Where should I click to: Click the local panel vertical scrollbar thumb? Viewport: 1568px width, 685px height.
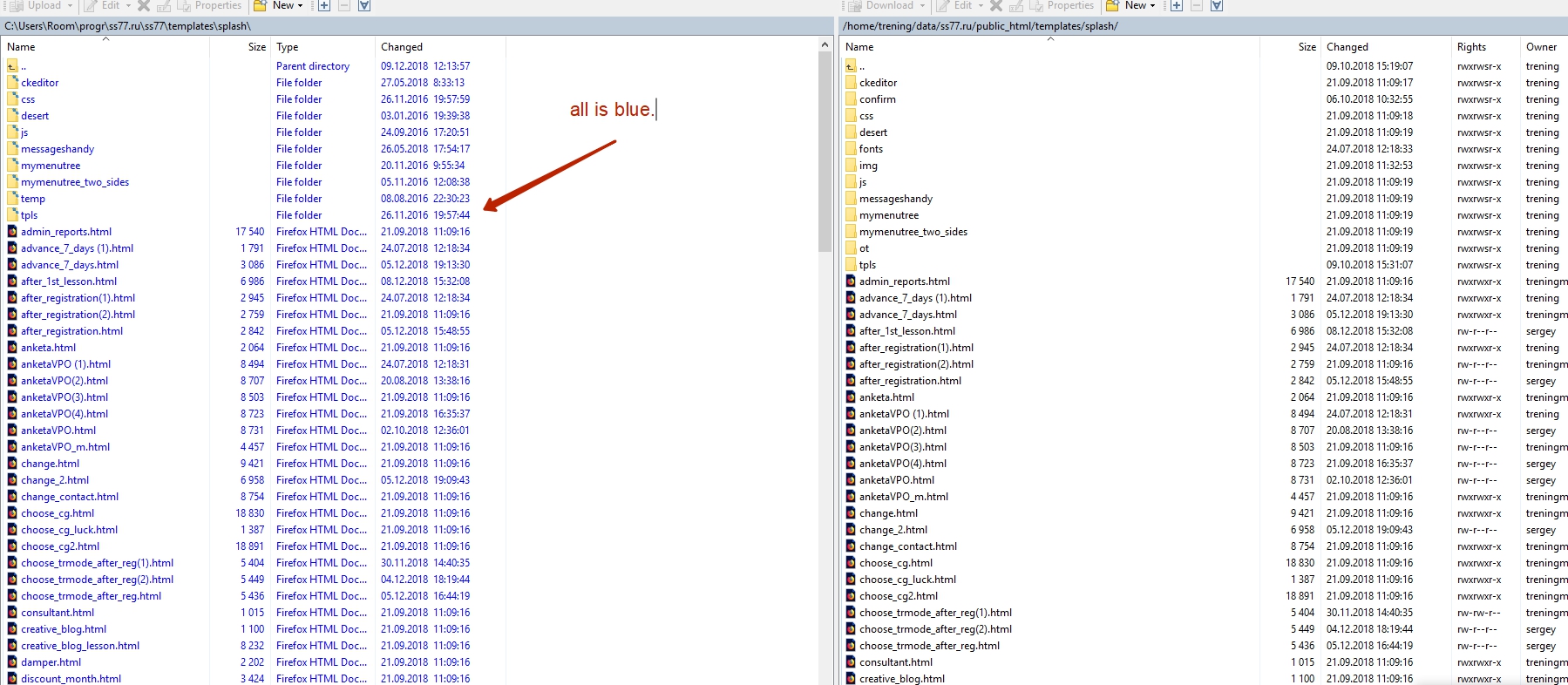pyautogui.click(x=825, y=148)
